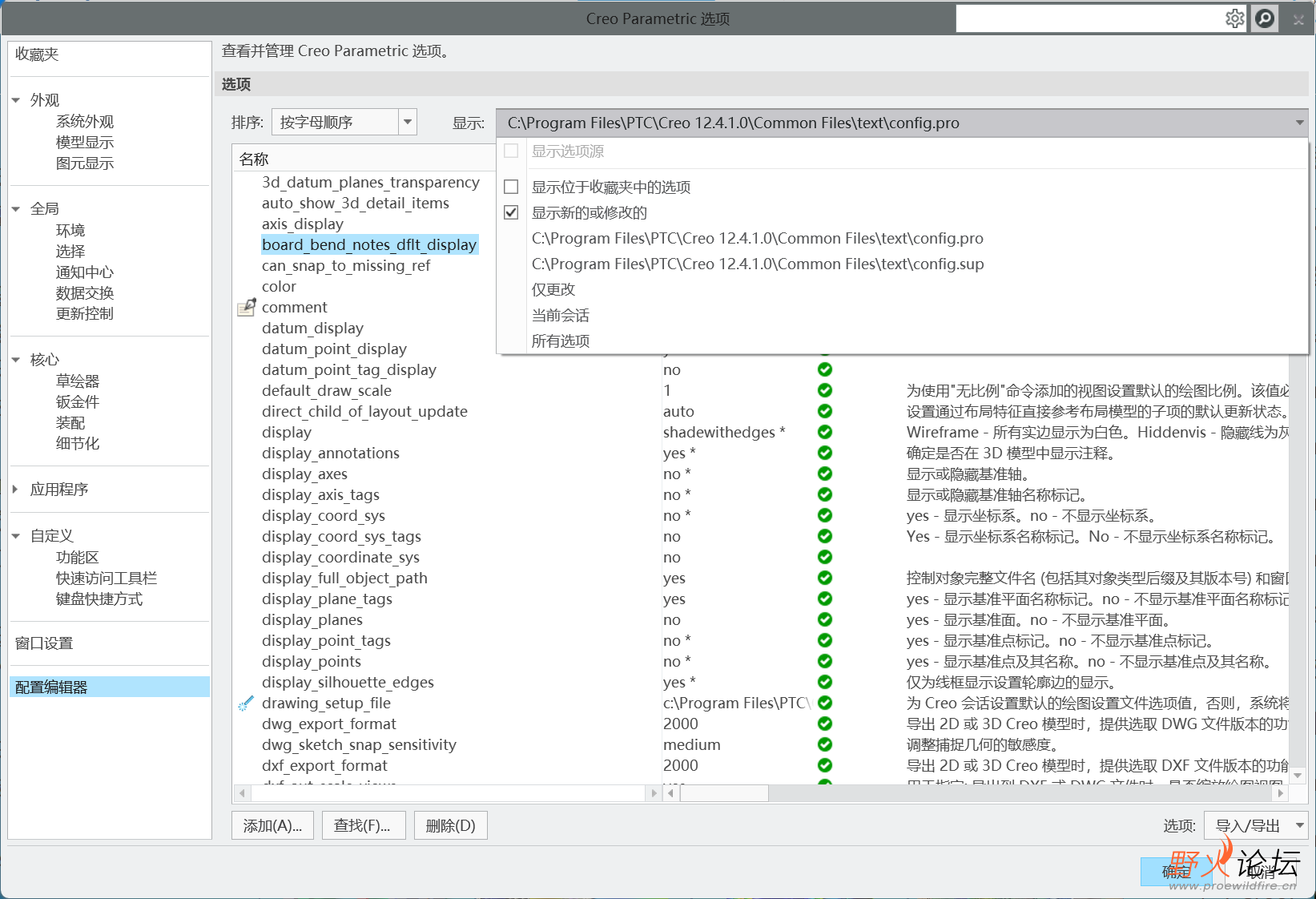This screenshot has width=1316, height=899.
Task: Click green status icon for display_points
Action: coord(825,661)
